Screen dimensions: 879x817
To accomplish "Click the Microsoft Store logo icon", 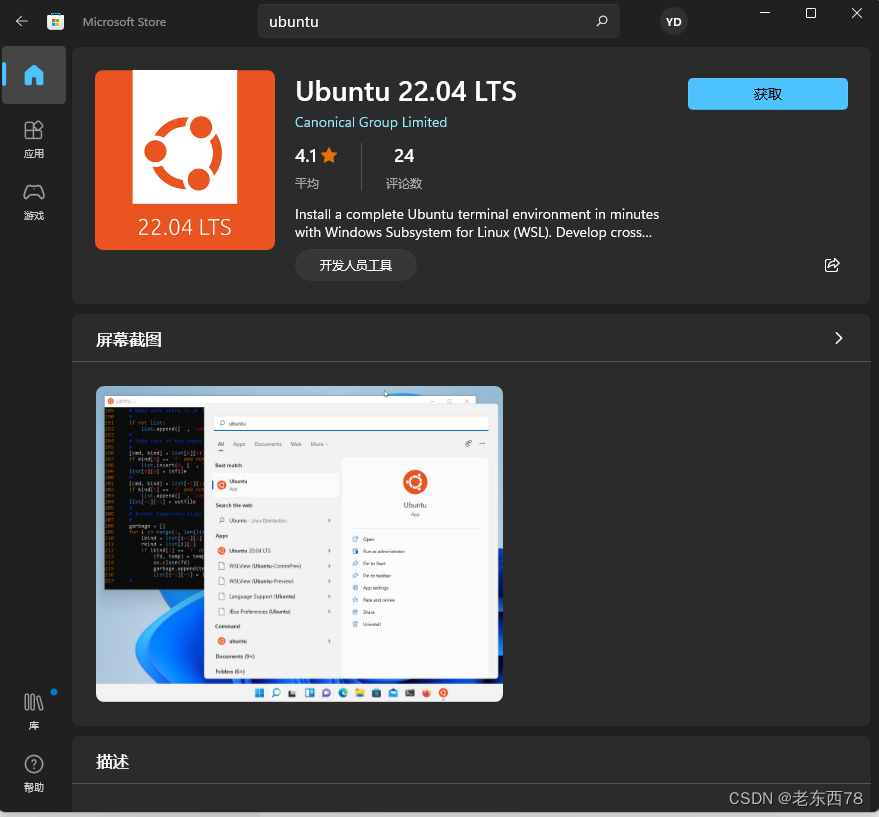I will tap(55, 21).
